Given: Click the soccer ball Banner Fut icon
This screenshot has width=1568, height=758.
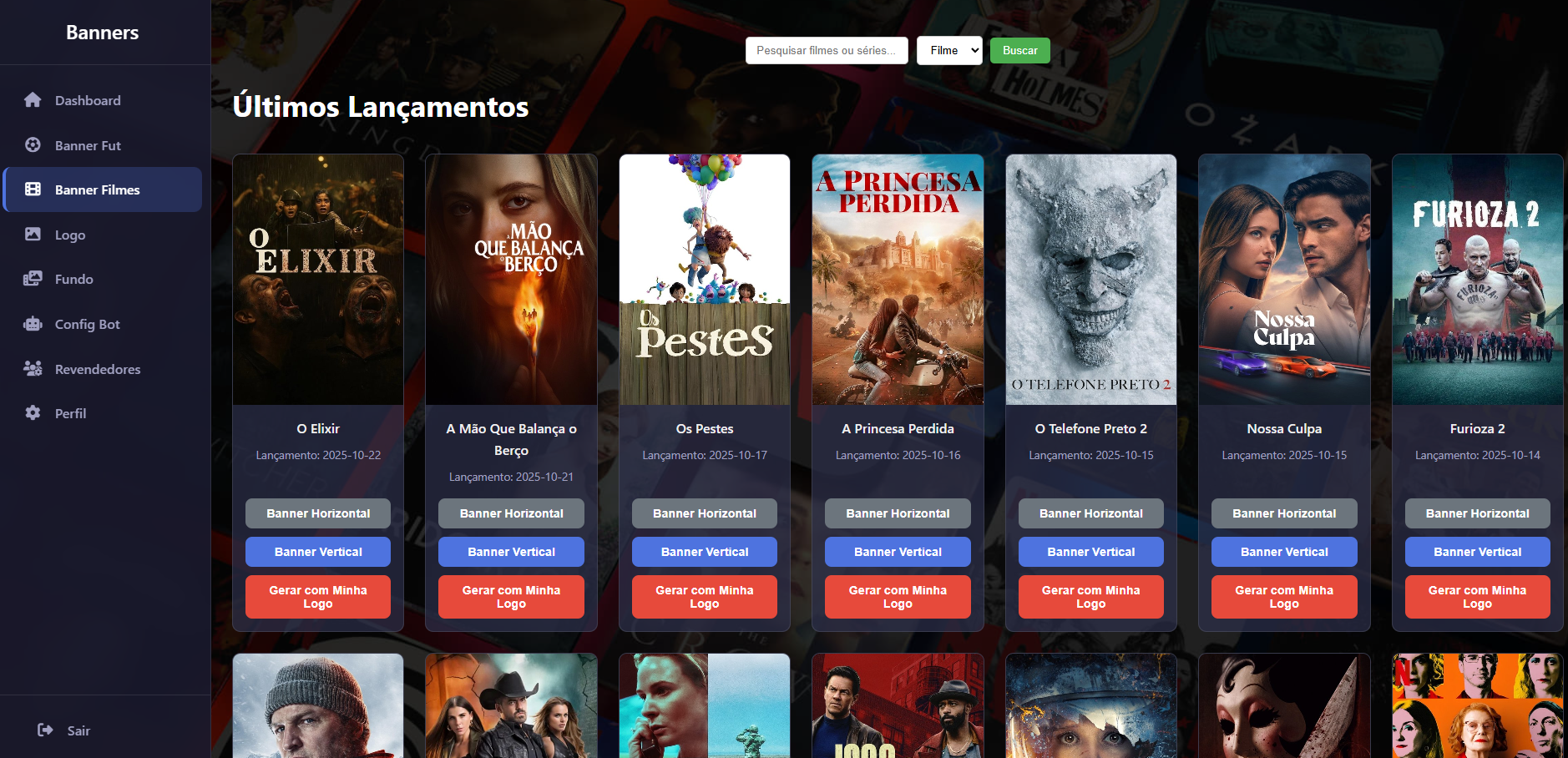Looking at the screenshot, I should (33, 144).
